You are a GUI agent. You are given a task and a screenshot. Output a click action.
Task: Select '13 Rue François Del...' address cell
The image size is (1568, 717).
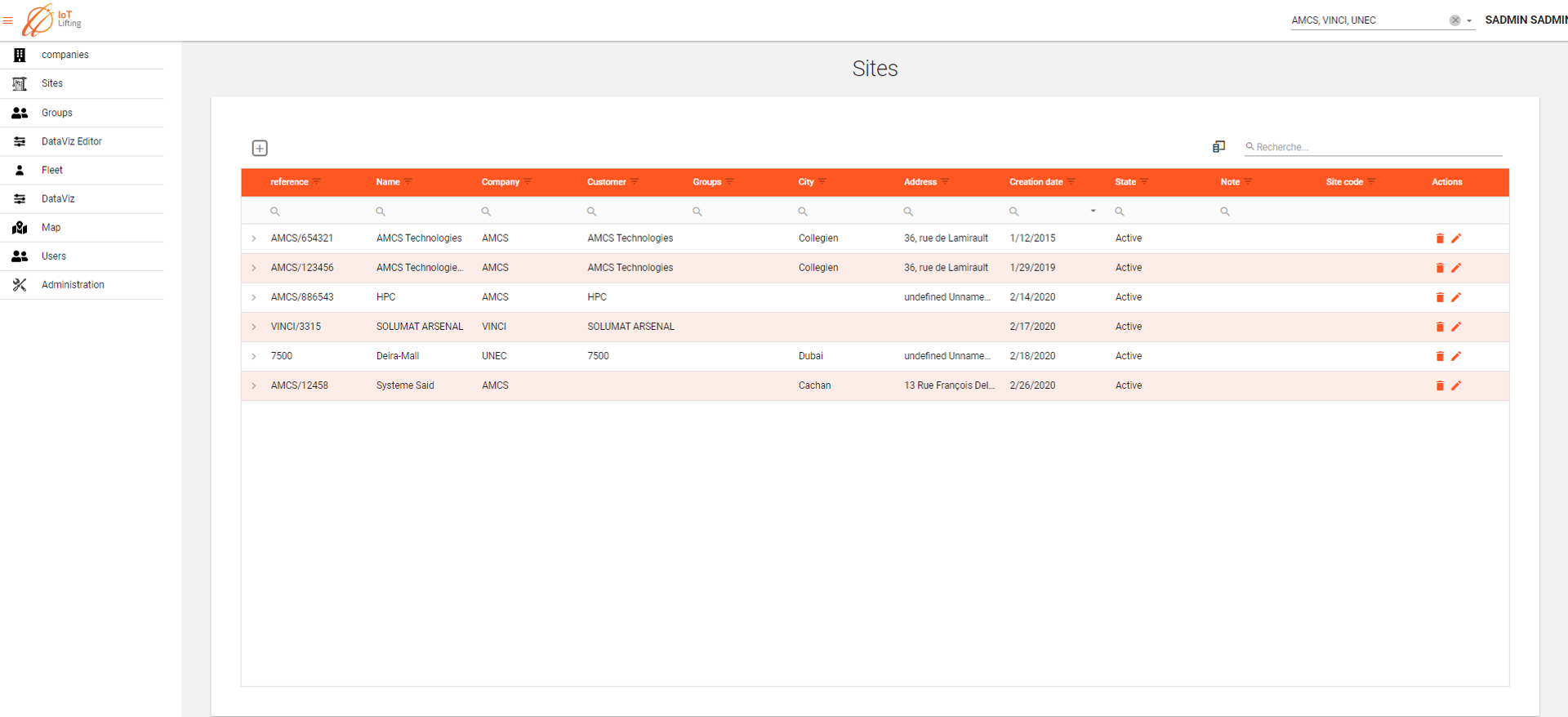point(949,385)
